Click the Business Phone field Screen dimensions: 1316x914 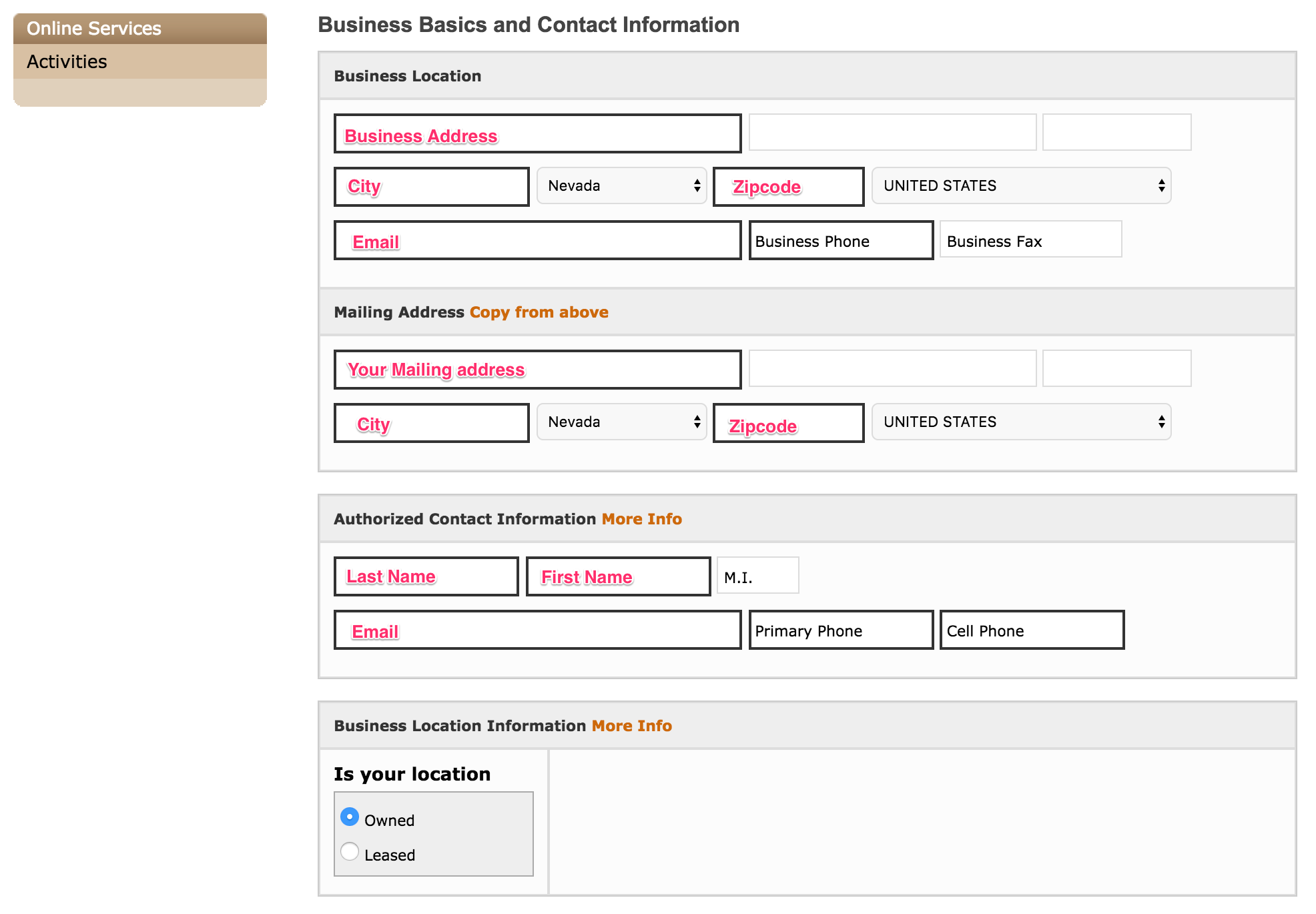[x=841, y=240]
